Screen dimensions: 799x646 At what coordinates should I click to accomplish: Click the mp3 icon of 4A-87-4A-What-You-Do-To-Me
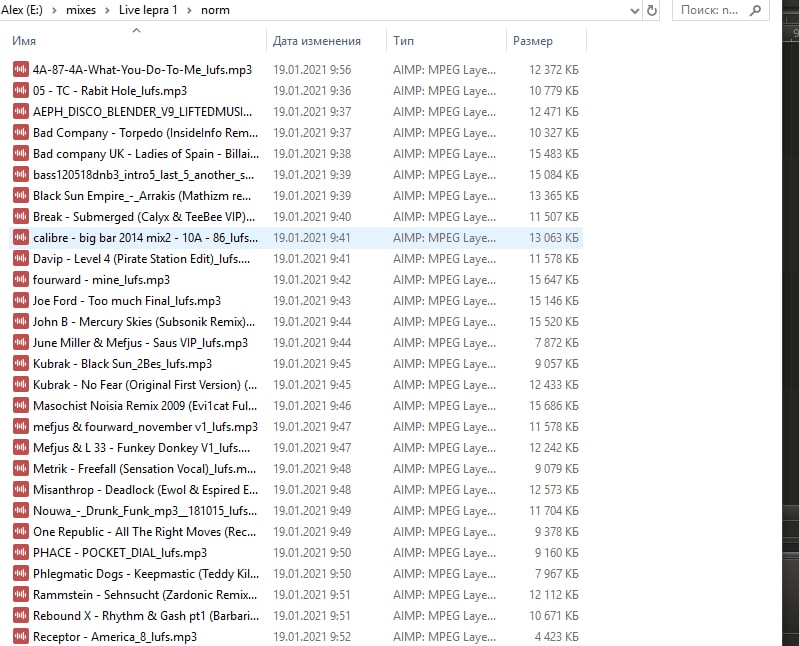coord(21,69)
